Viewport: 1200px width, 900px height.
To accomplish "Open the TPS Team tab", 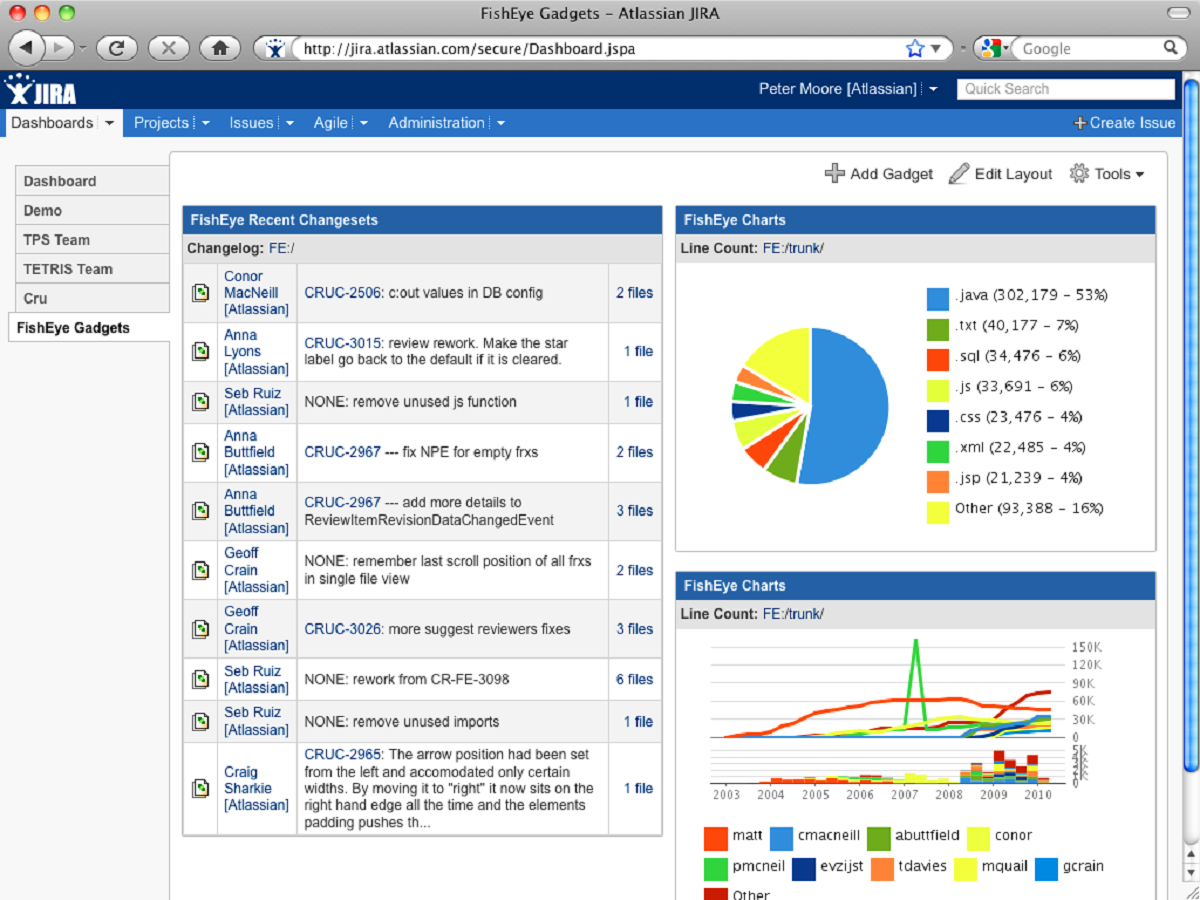I will 92,240.
